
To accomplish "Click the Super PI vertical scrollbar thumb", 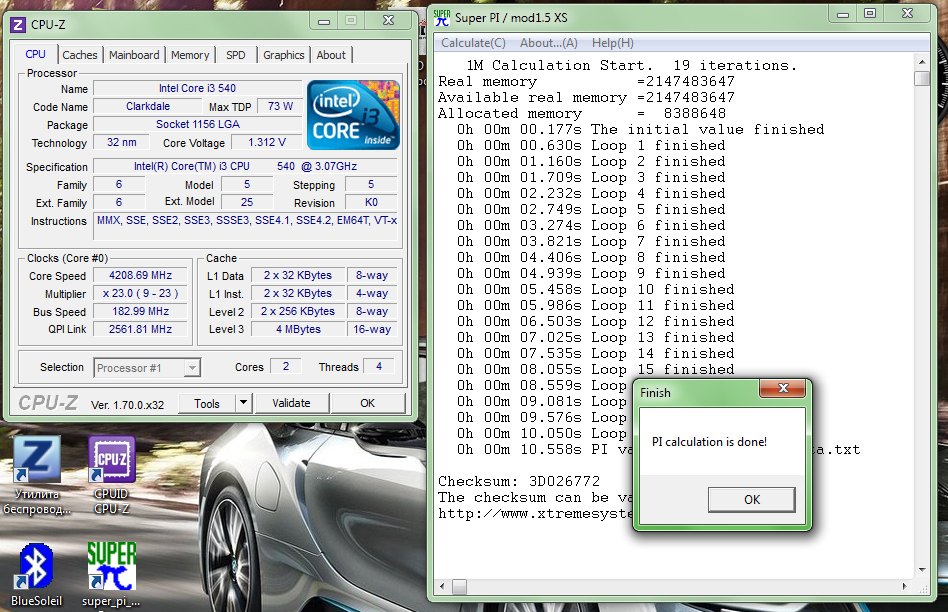I will click(921, 79).
